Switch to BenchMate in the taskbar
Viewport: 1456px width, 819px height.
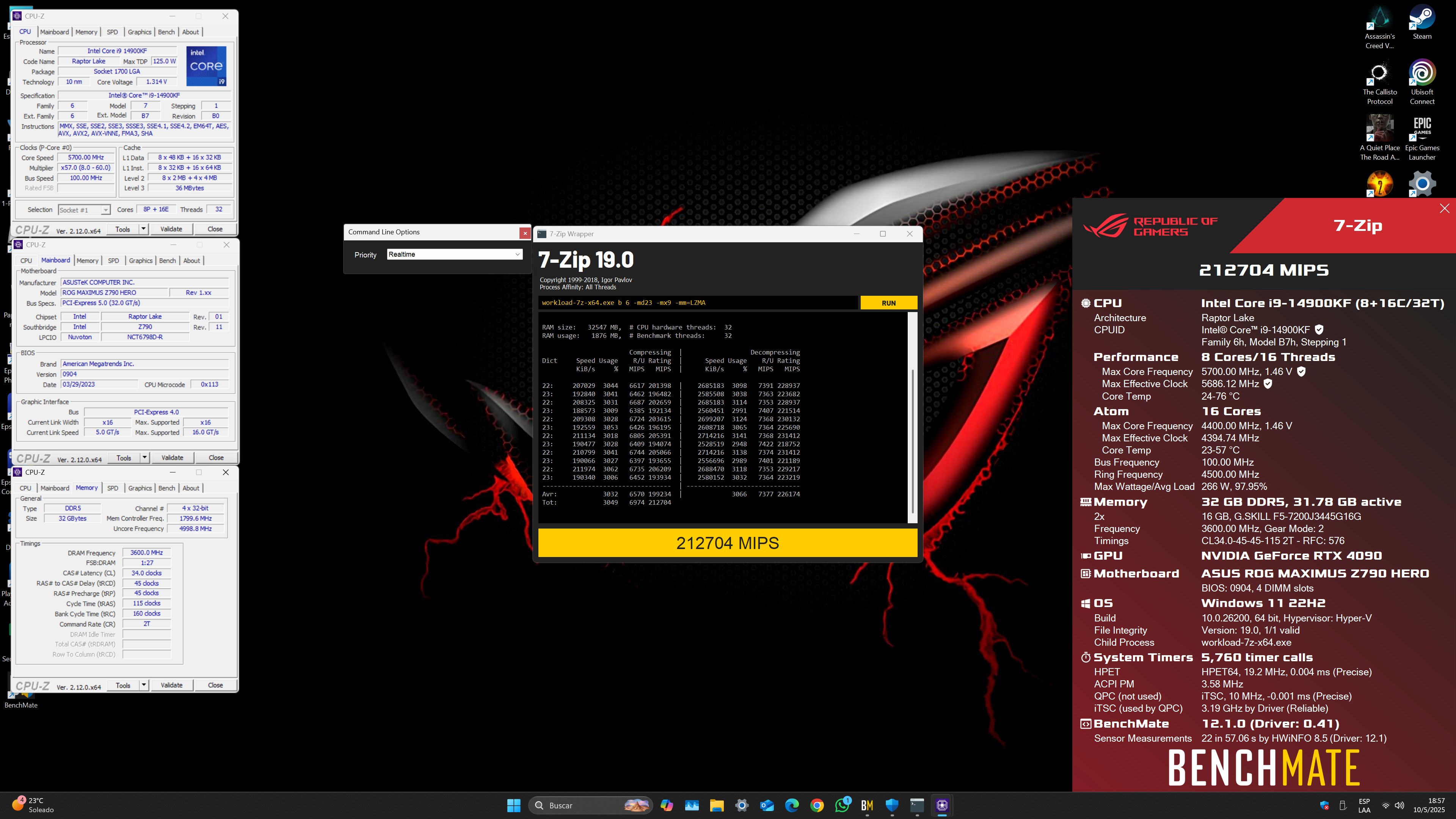[x=867, y=805]
